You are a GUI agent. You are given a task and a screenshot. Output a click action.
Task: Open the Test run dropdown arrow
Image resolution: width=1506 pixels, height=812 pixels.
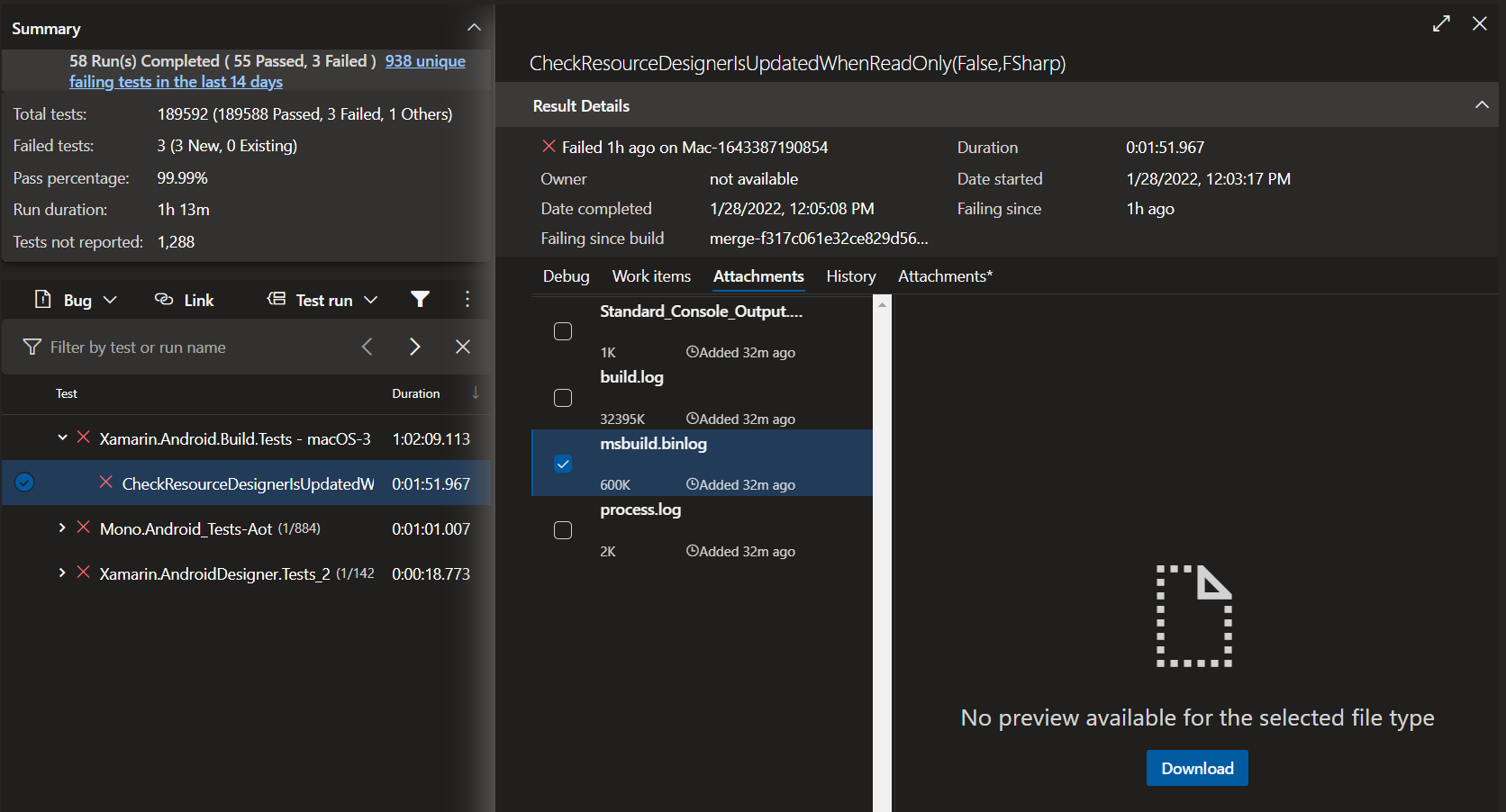(370, 300)
